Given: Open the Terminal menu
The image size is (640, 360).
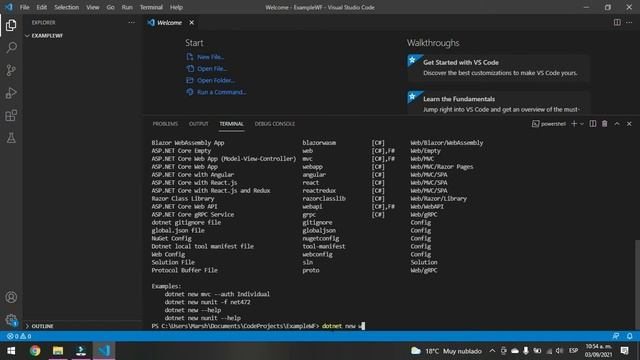Looking at the screenshot, I should point(151,7).
